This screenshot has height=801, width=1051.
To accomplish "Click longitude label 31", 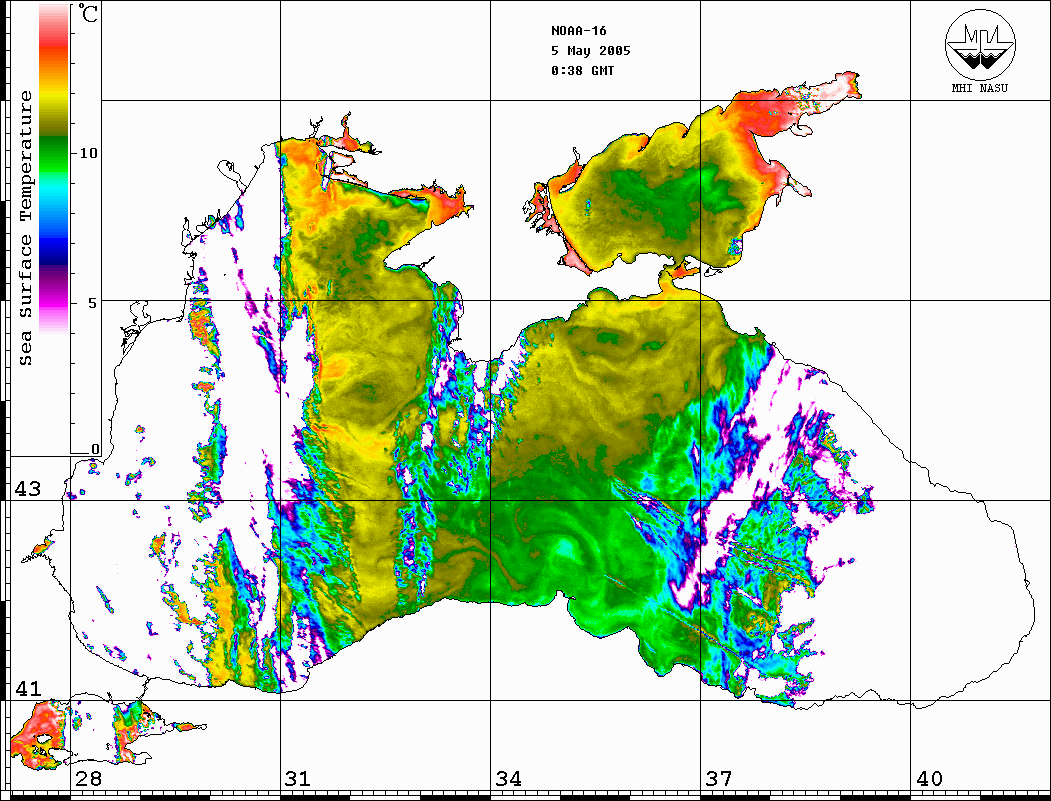I will pos(298,778).
